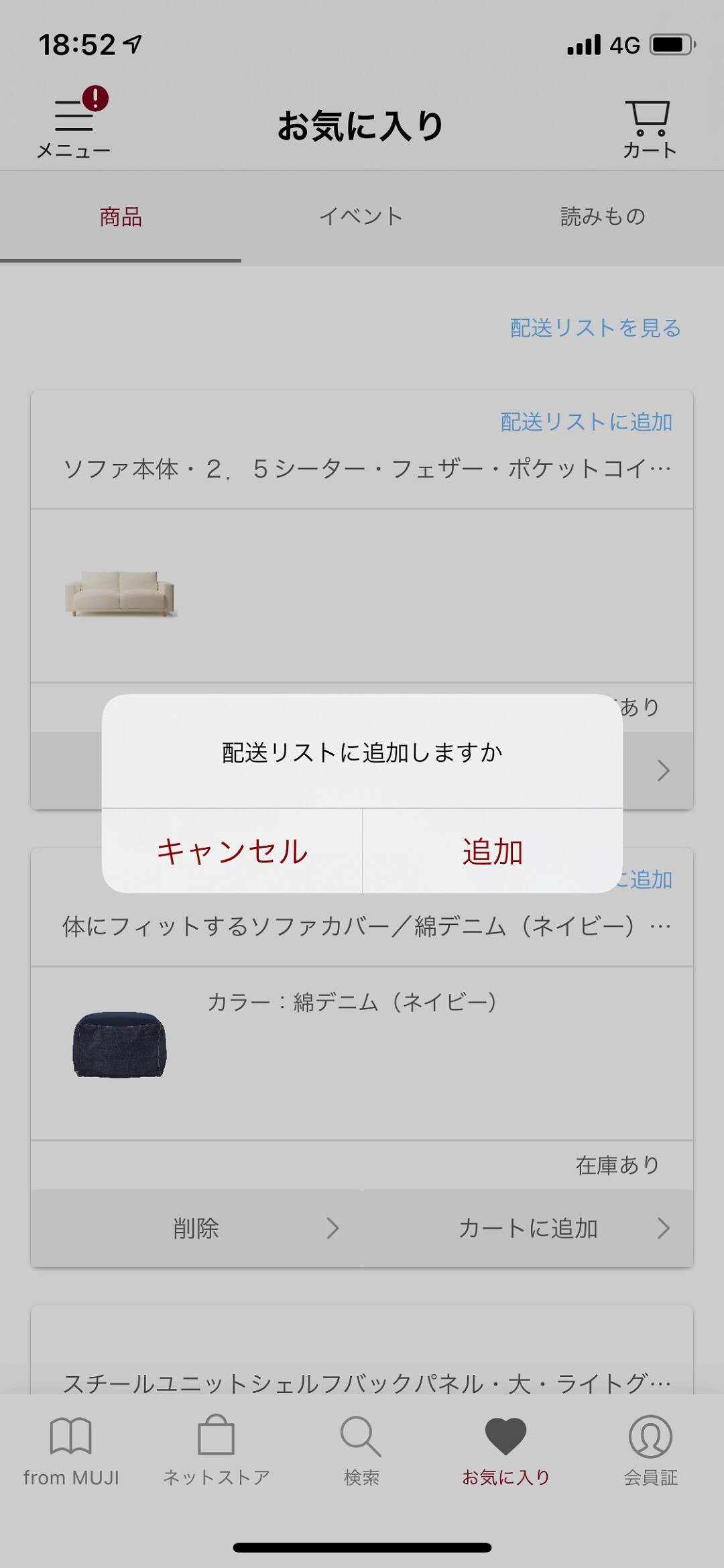
Task: Select the 商品 tab
Action: [121, 217]
